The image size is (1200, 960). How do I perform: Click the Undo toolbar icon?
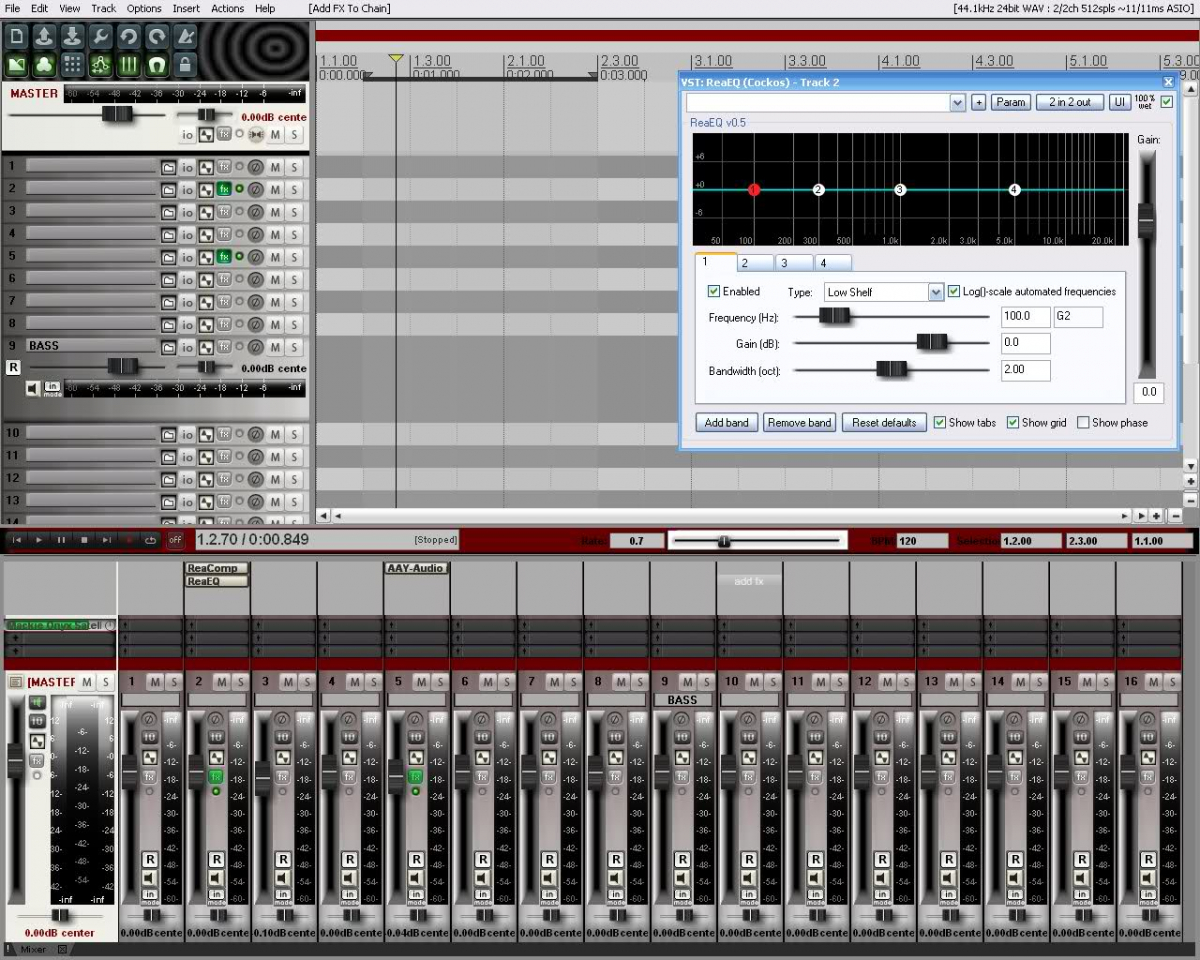(x=129, y=37)
